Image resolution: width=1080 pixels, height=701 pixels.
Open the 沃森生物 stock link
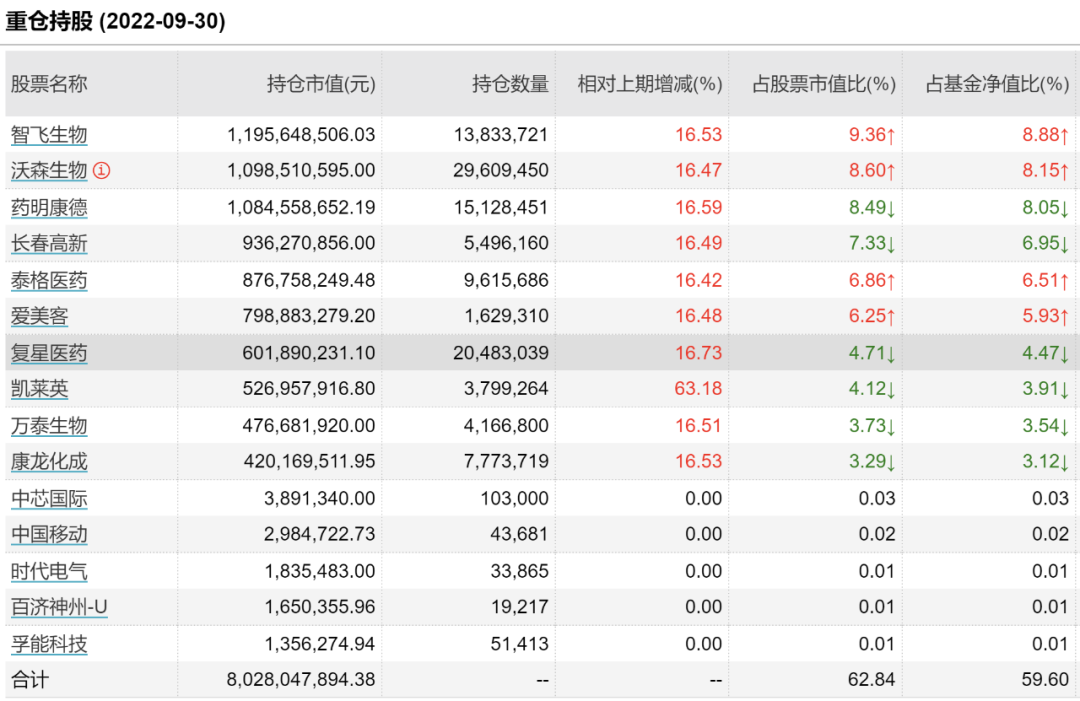[49, 170]
